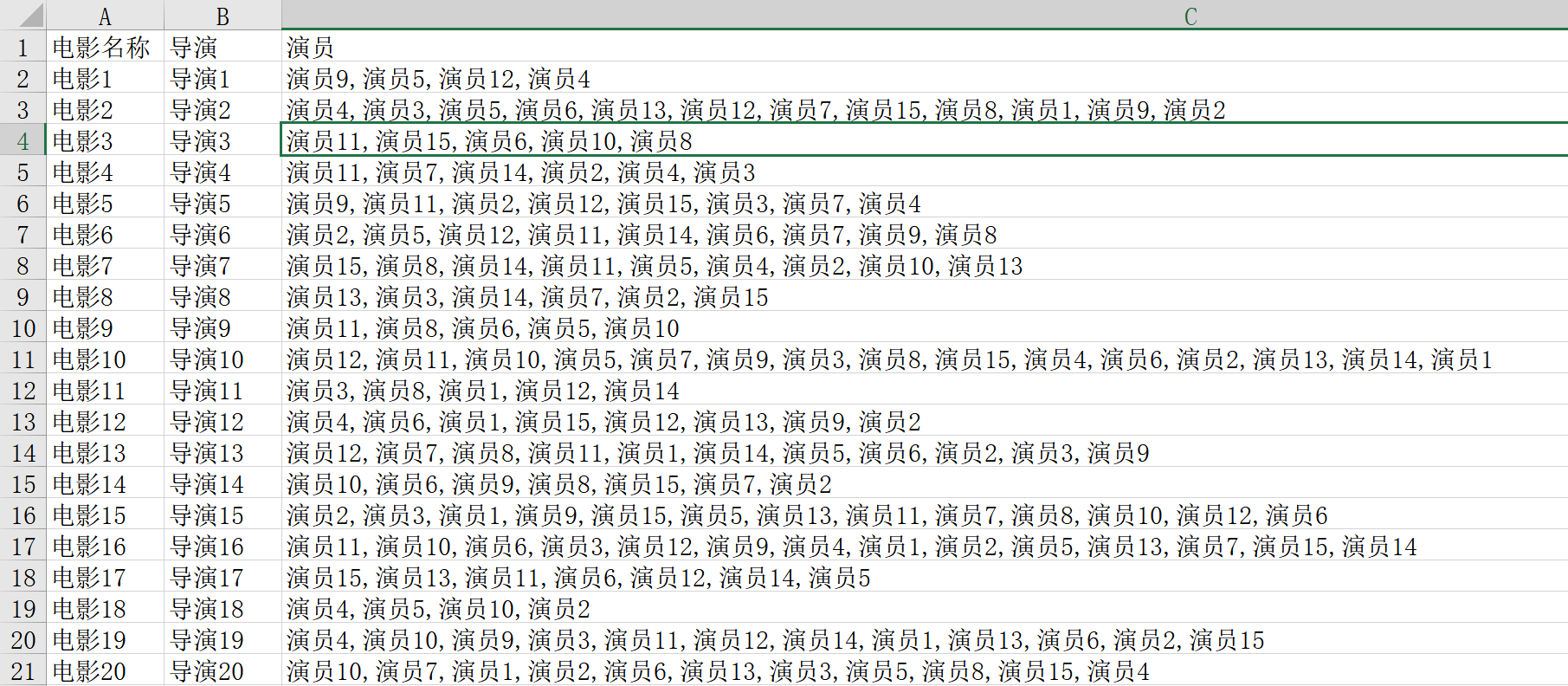Select the cell 导演14
Image resolution: width=1568 pixels, height=686 pixels.
223,483
